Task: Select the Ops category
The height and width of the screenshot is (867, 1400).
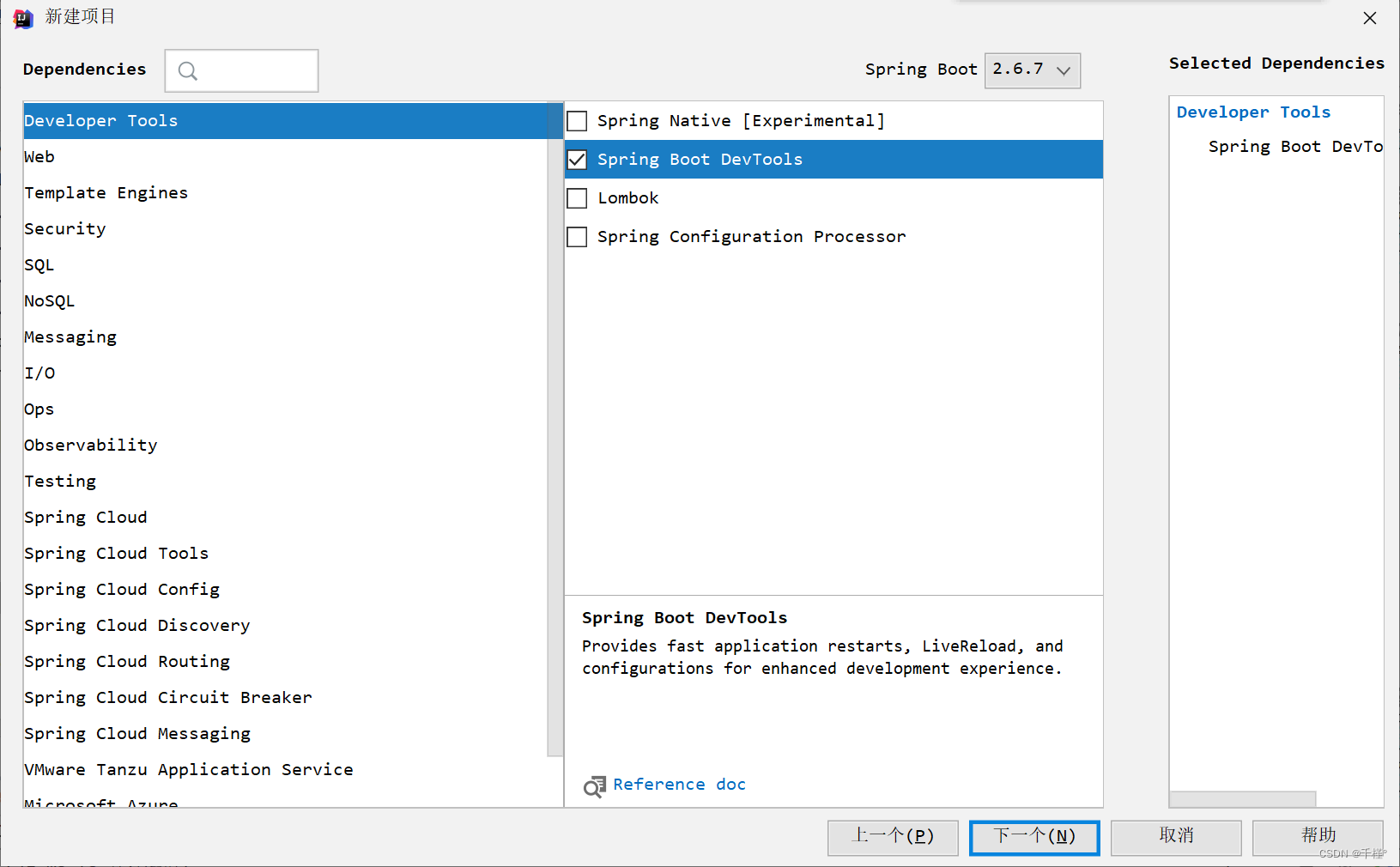Action: 285,409
